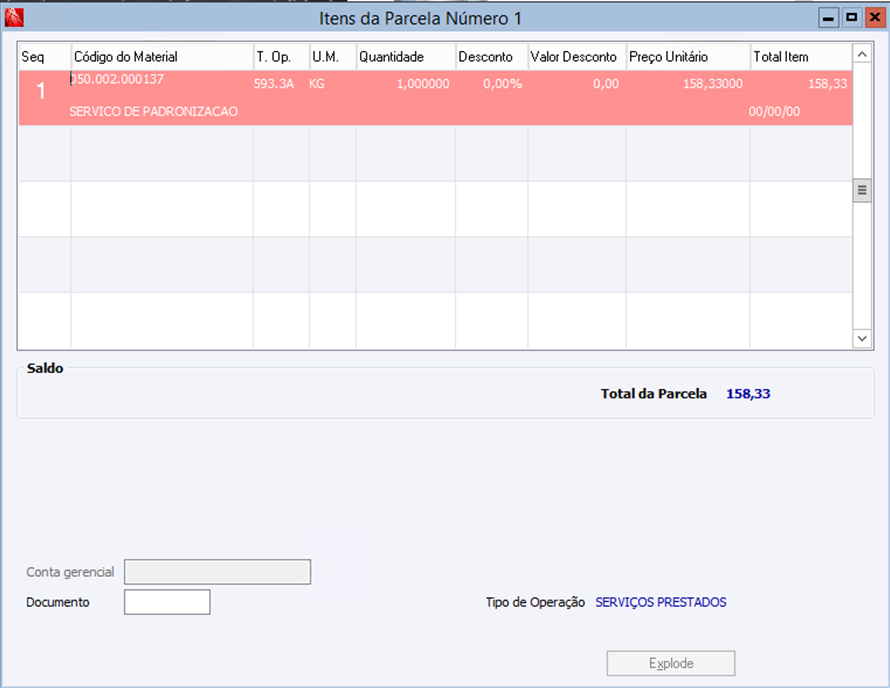Click the Saldo group label
This screenshot has width=890, height=688.
coord(45,368)
